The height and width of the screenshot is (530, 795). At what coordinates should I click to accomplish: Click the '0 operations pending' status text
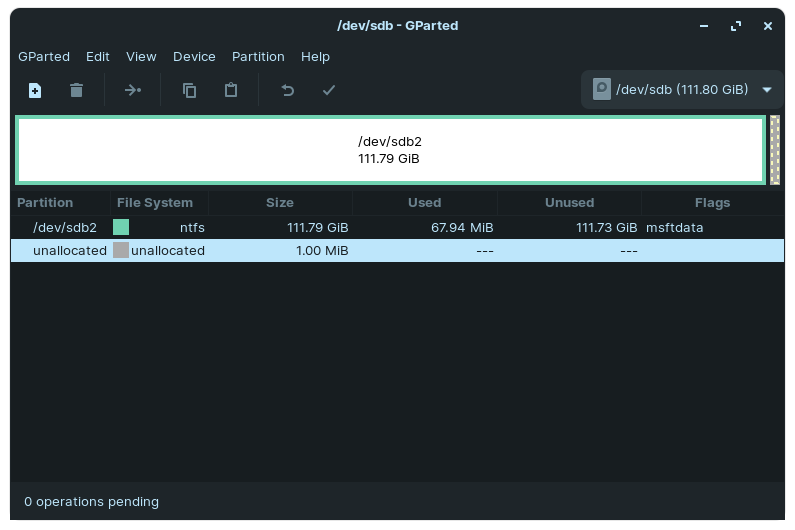point(91,502)
